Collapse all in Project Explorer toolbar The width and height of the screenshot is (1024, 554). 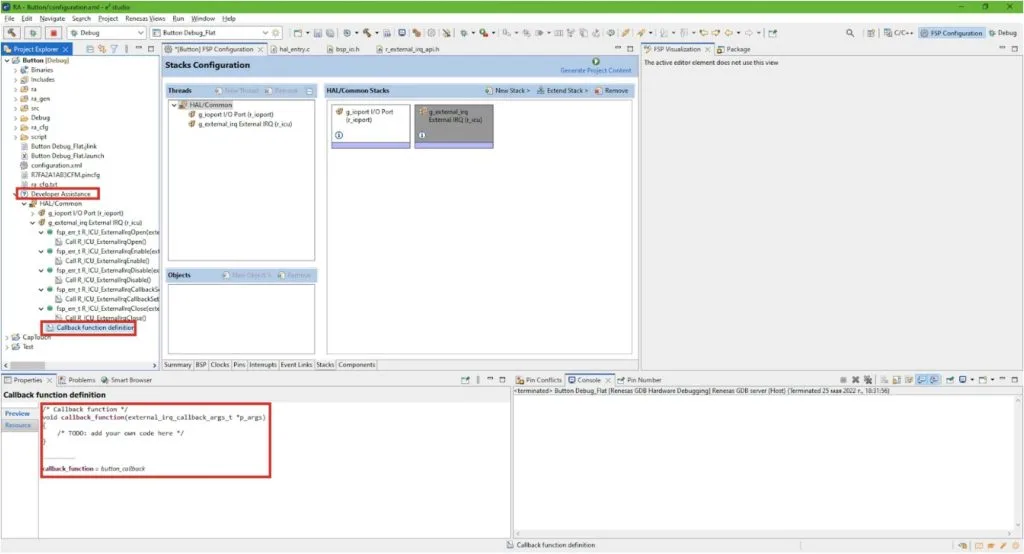coord(90,49)
